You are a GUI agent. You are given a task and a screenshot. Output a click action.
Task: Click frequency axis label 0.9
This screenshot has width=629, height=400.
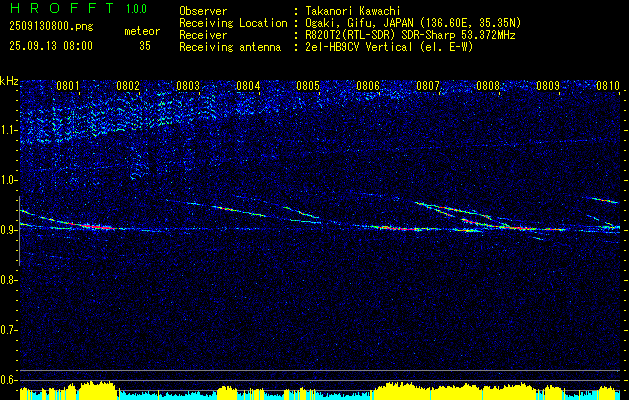pyautogui.click(x=8, y=230)
